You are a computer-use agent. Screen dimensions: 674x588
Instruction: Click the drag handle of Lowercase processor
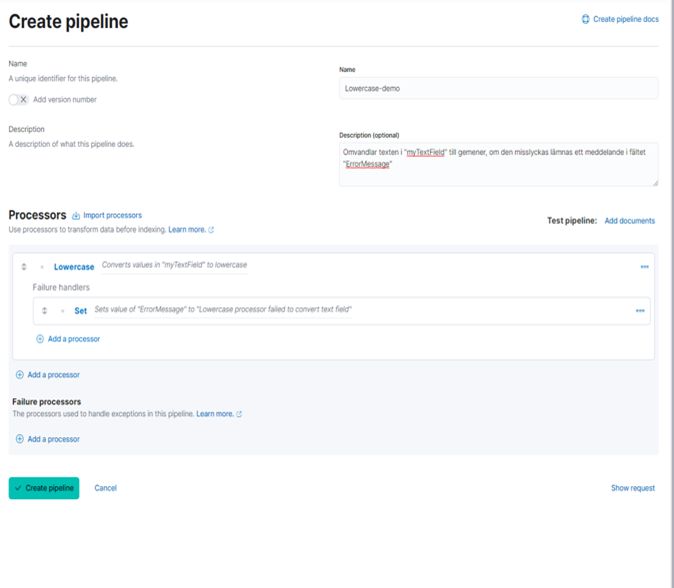[x=24, y=267]
